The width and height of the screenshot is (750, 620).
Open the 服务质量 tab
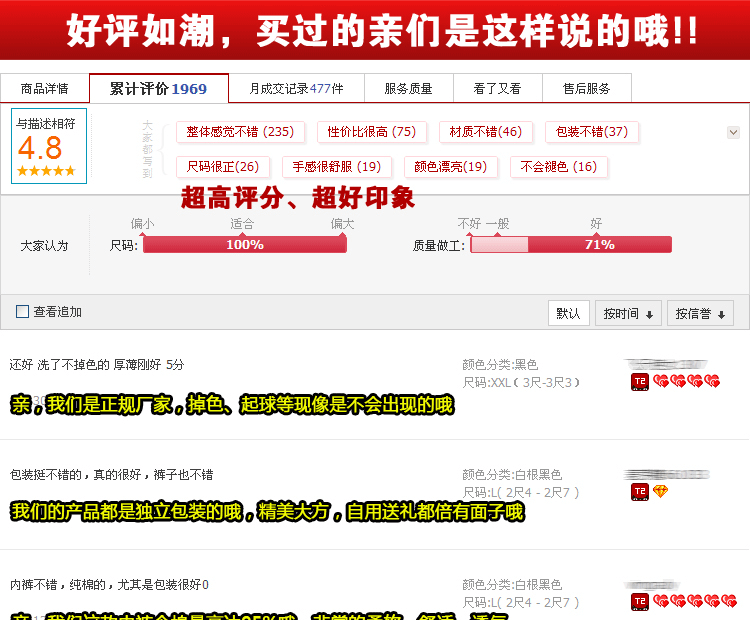pos(408,89)
